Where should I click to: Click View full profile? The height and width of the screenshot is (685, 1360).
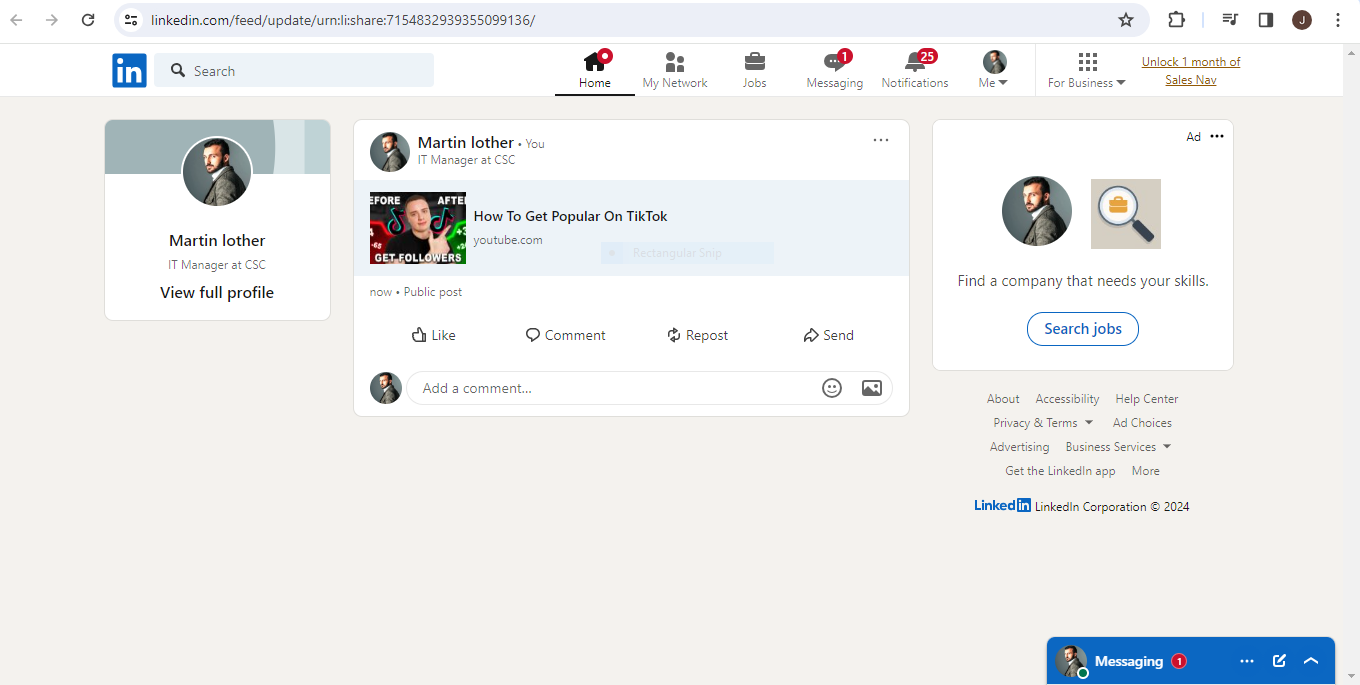point(217,292)
